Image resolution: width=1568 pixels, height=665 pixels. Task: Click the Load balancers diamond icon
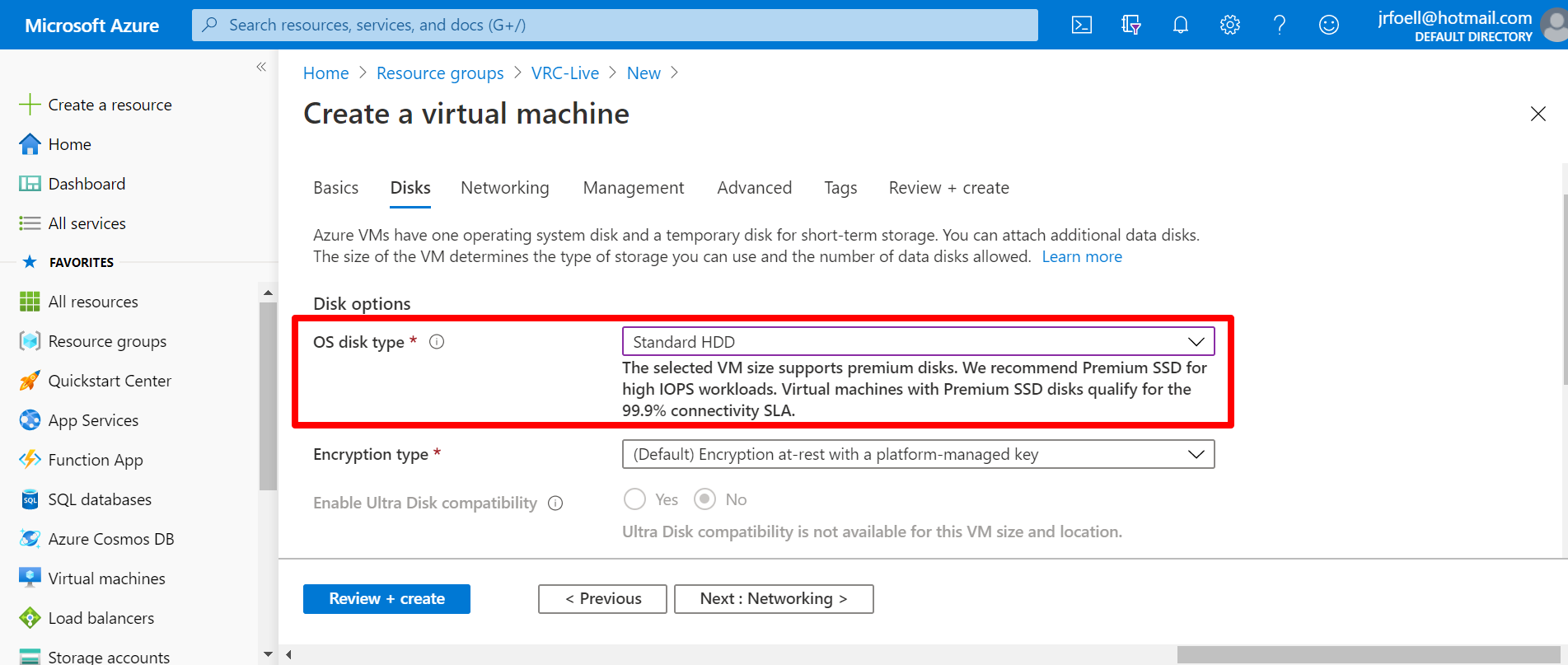(30, 618)
